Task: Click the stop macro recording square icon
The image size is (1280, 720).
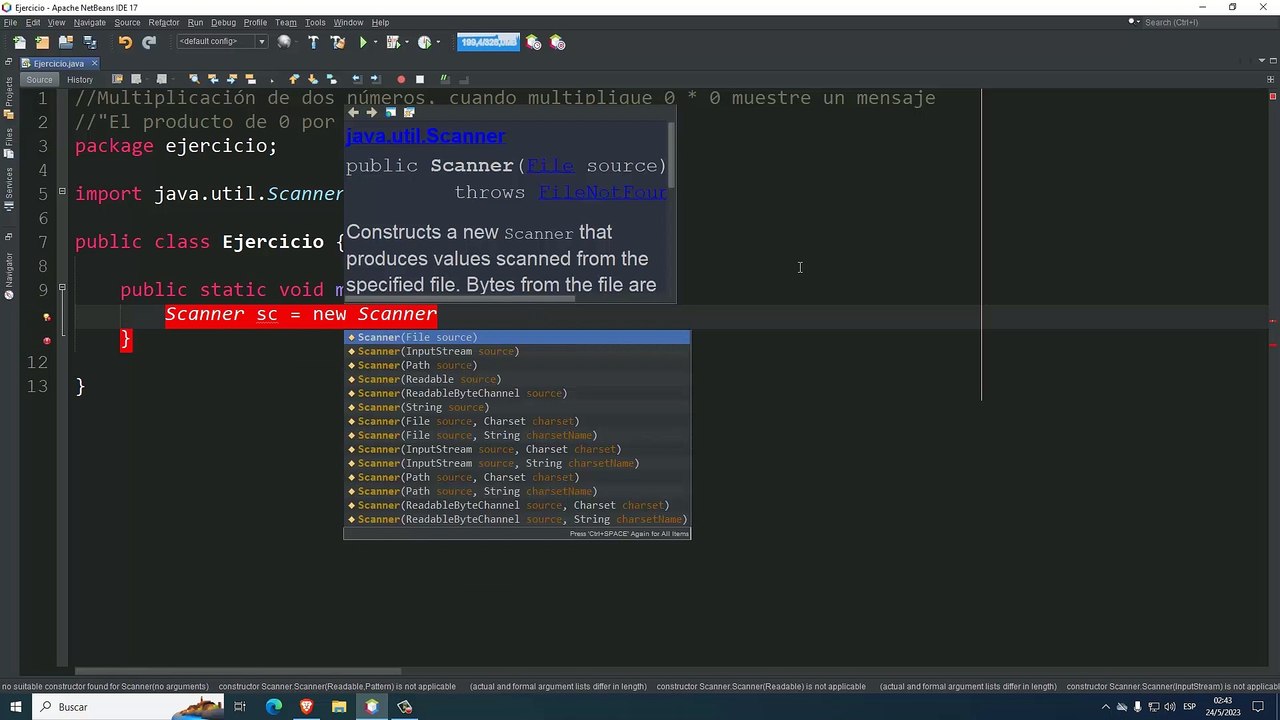Action: click(x=420, y=79)
